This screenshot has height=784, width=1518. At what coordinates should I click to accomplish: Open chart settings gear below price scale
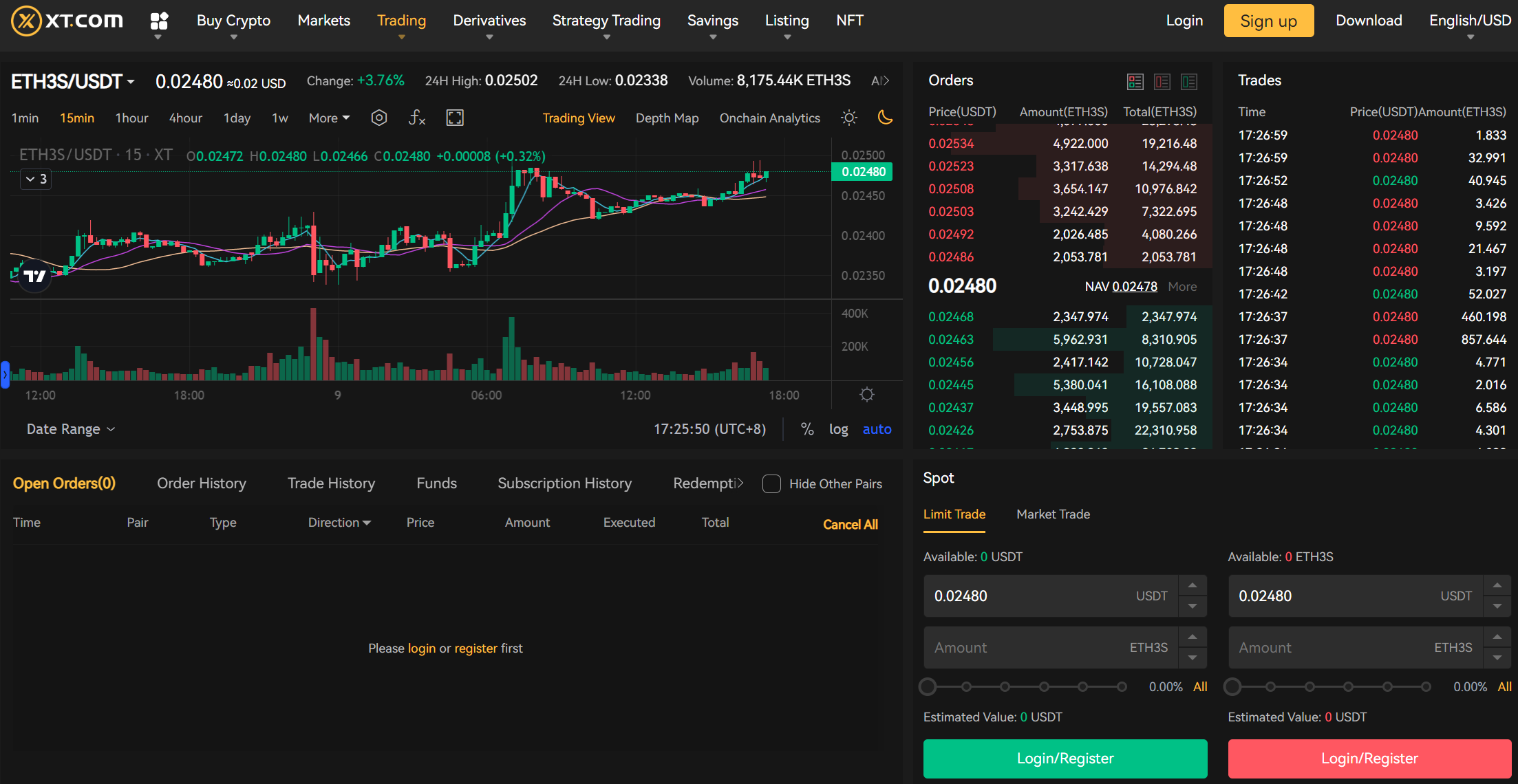pos(866,394)
